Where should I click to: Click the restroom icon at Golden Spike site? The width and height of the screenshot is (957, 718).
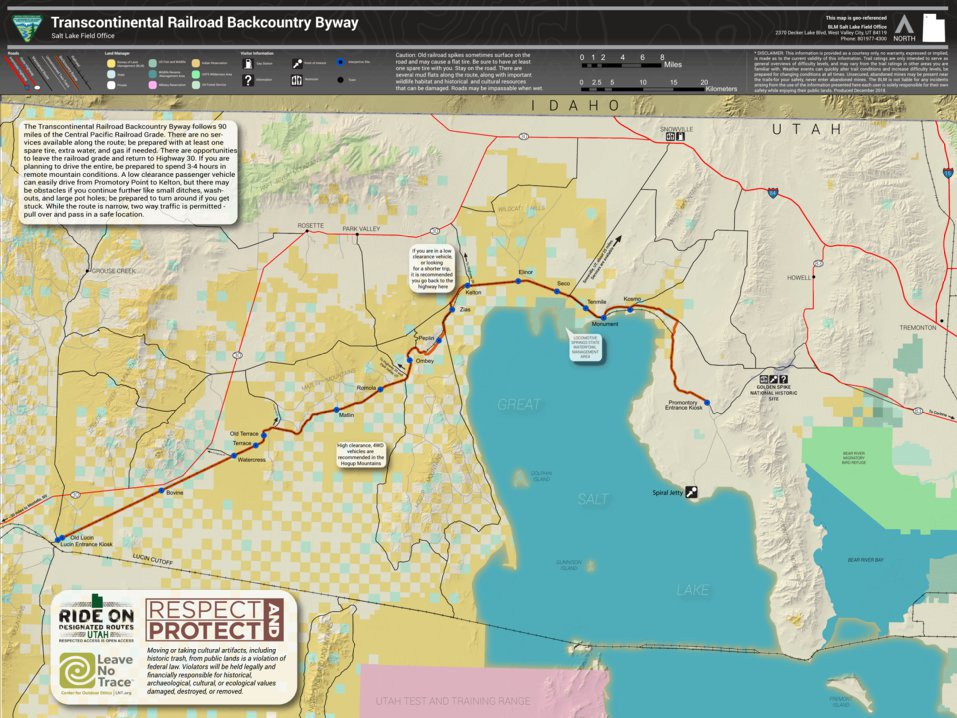pos(764,379)
